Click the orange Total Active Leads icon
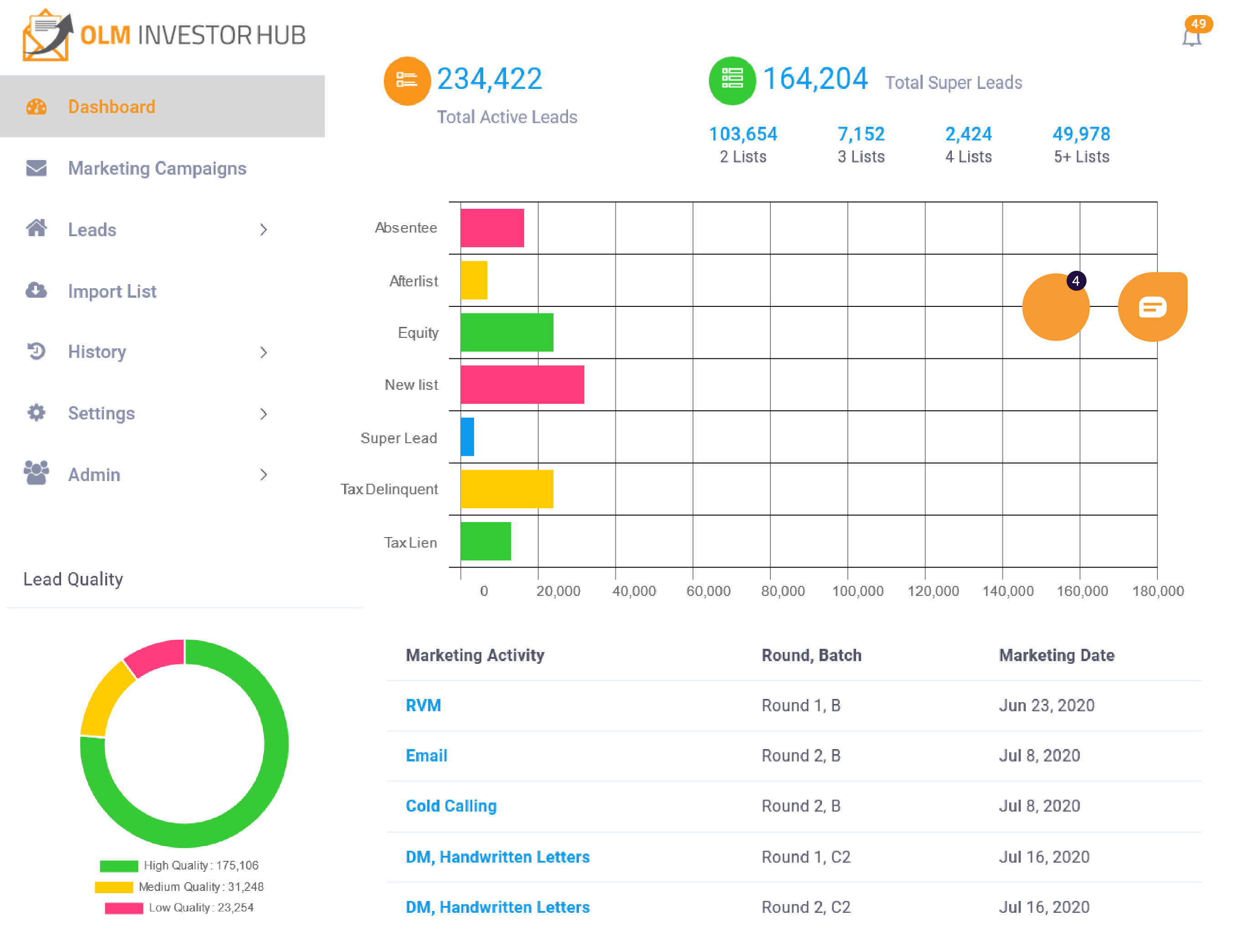This screenshot has height=952, width=1234. (407, 80)
